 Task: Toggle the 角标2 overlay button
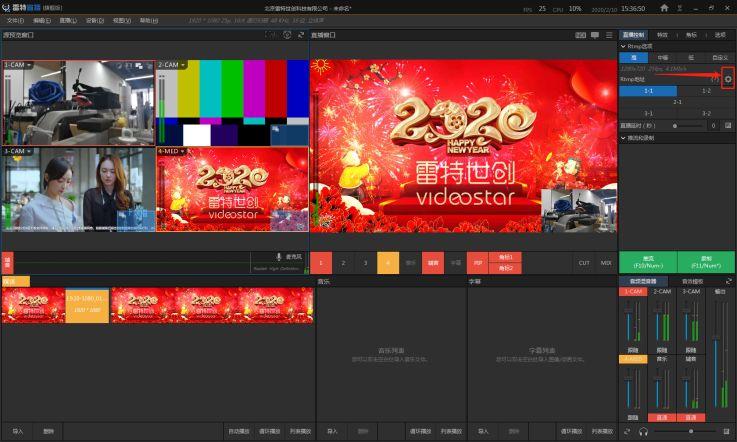click(x=505, y=268)
